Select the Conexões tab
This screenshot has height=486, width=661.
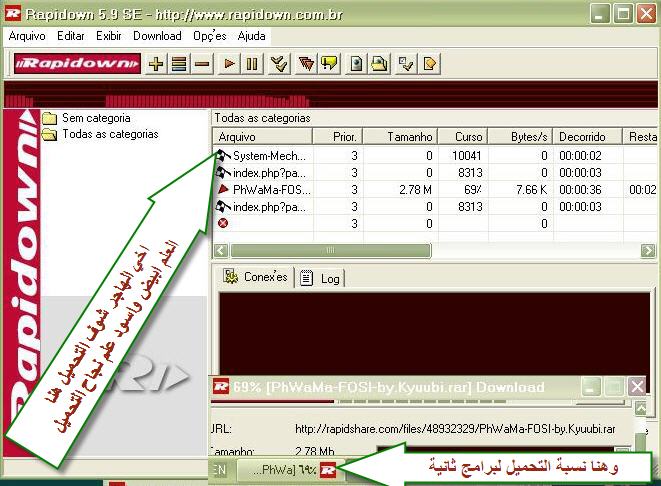click(256, 277)
